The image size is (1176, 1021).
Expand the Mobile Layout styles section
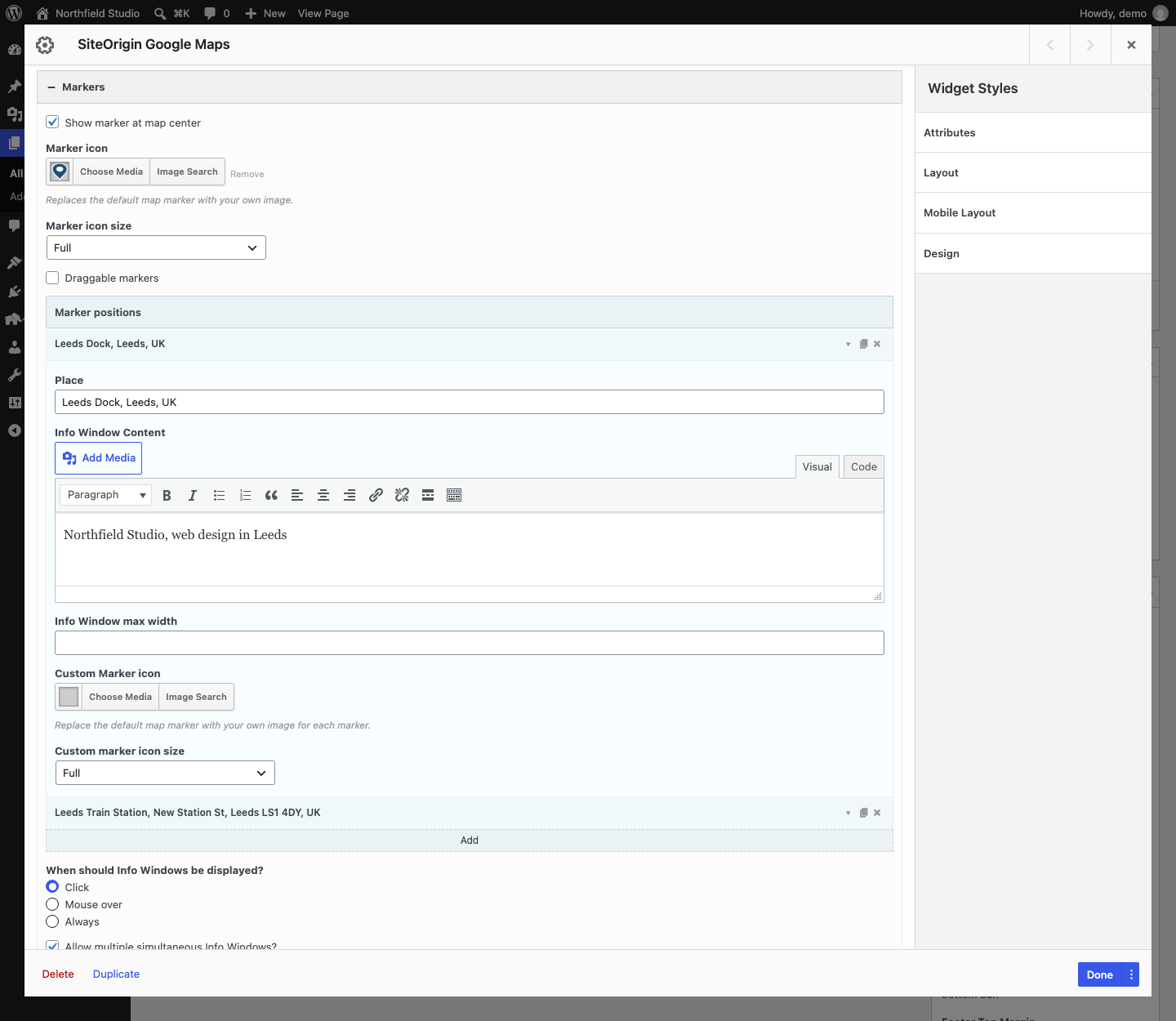coord(1033,212)
